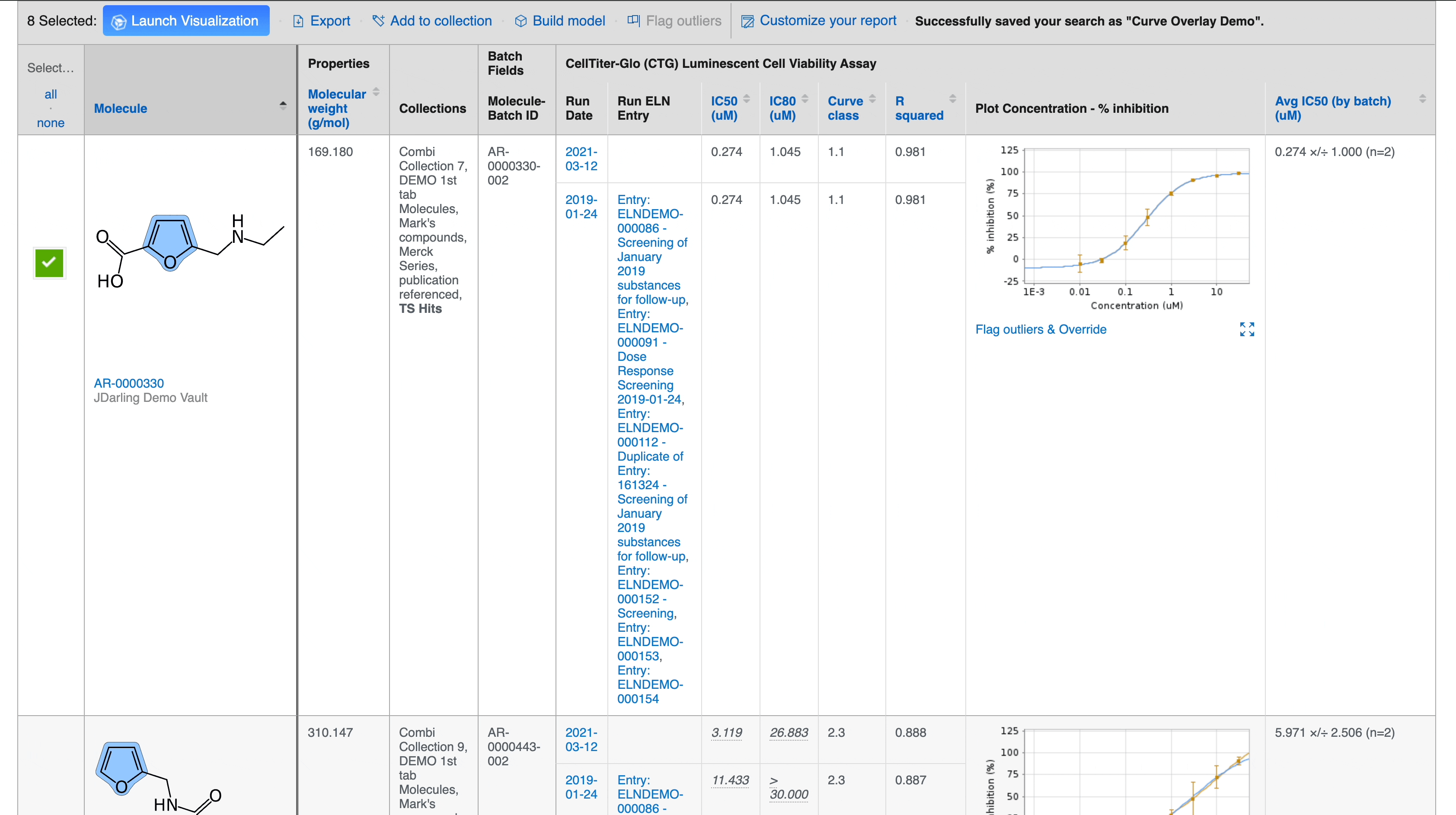Open Customize your report

click(x=827, y=20)
